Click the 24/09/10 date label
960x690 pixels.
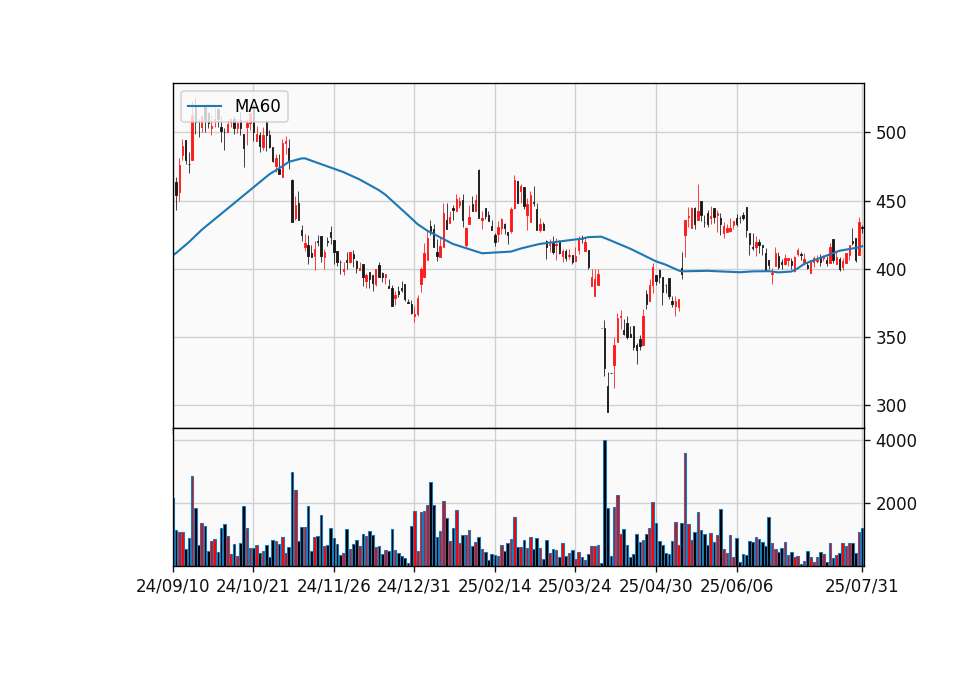(x=173, y=586)
